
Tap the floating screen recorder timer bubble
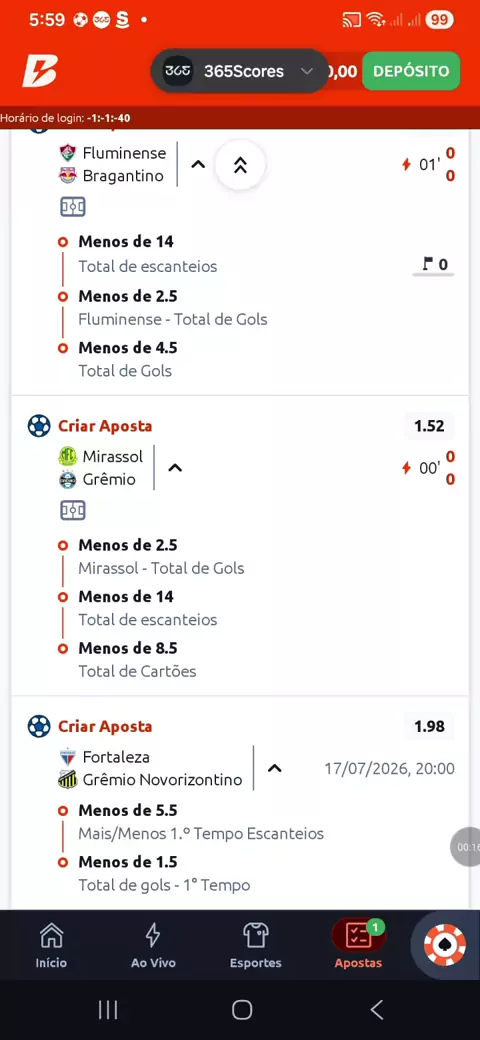[466, 847]
